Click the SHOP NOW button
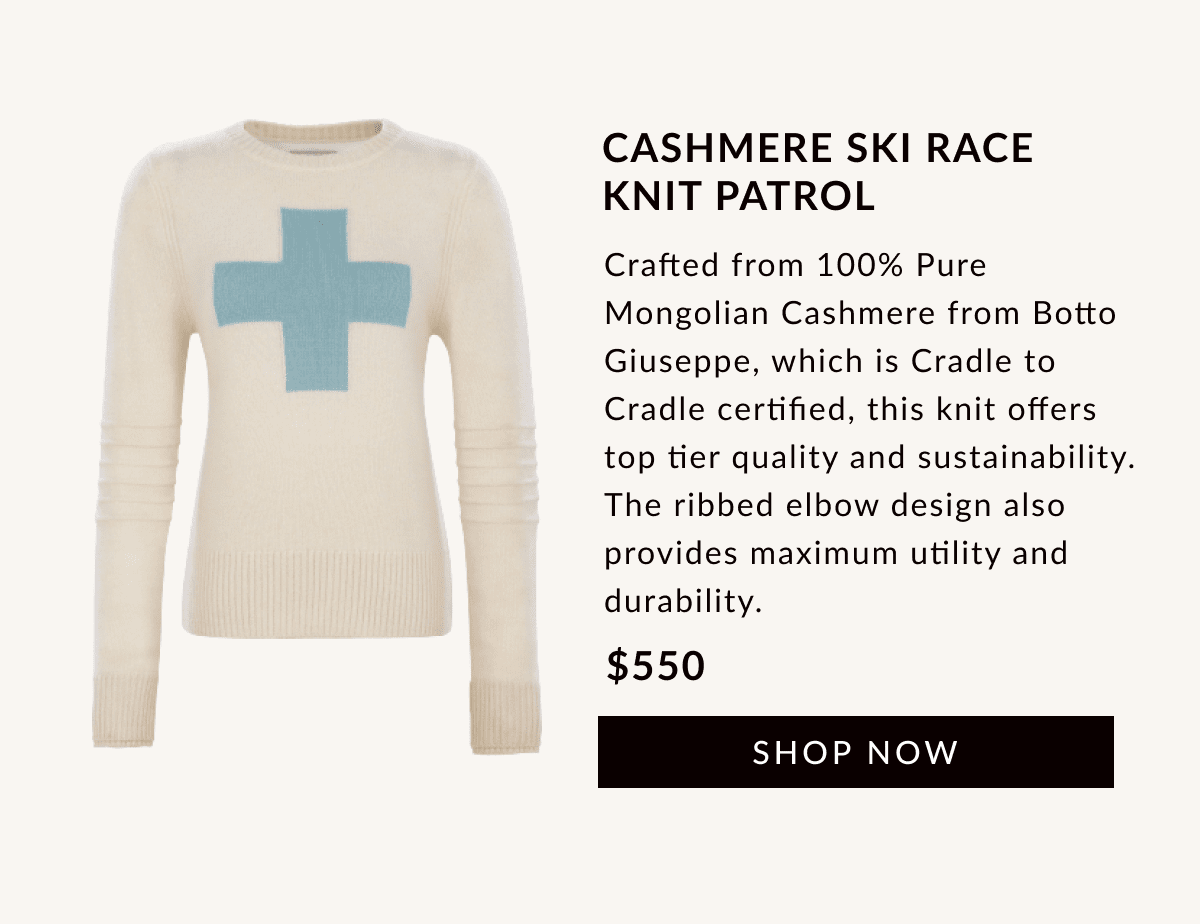This screenshot has width=1200, height=924. coord(855,752)
